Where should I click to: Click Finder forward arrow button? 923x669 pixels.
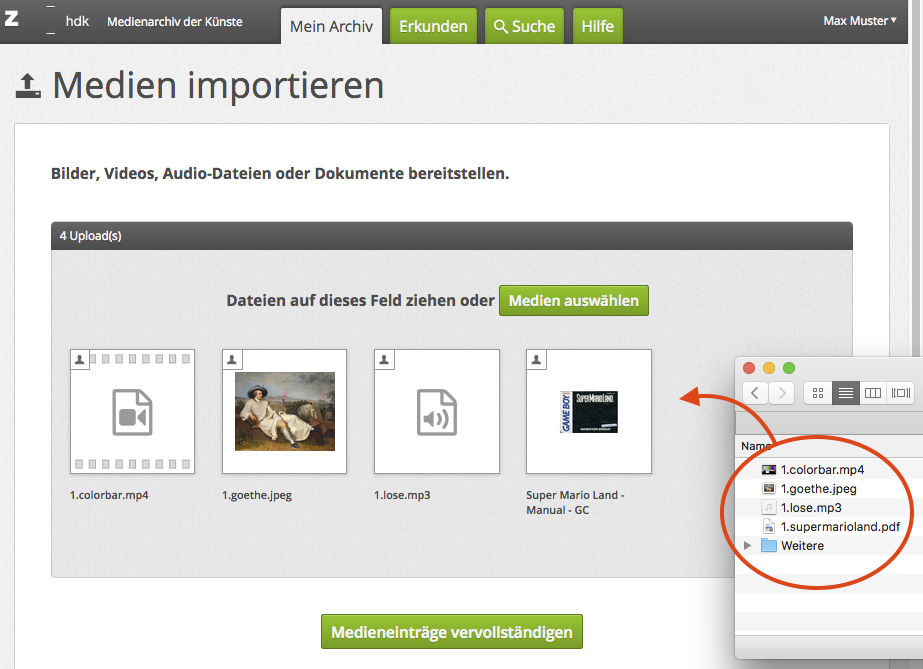pos(782,393)
